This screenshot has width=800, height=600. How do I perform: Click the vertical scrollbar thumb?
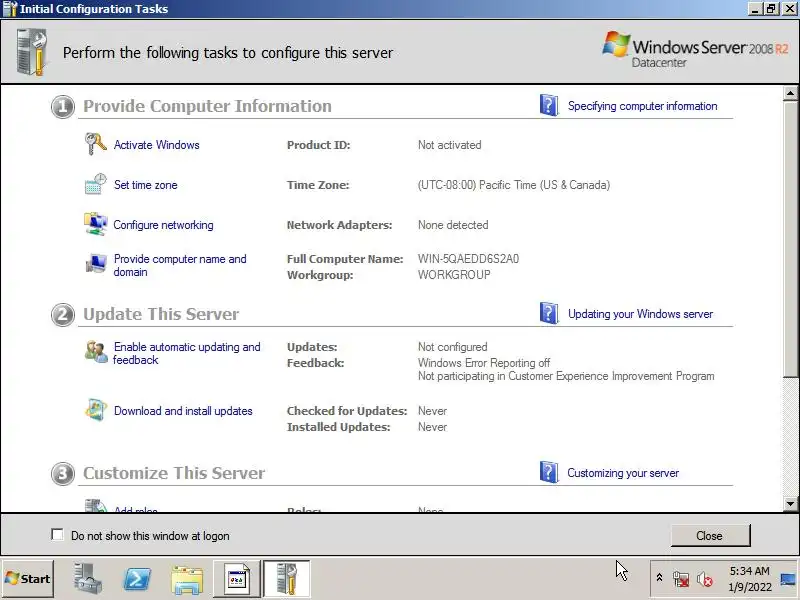click(790, 238)
